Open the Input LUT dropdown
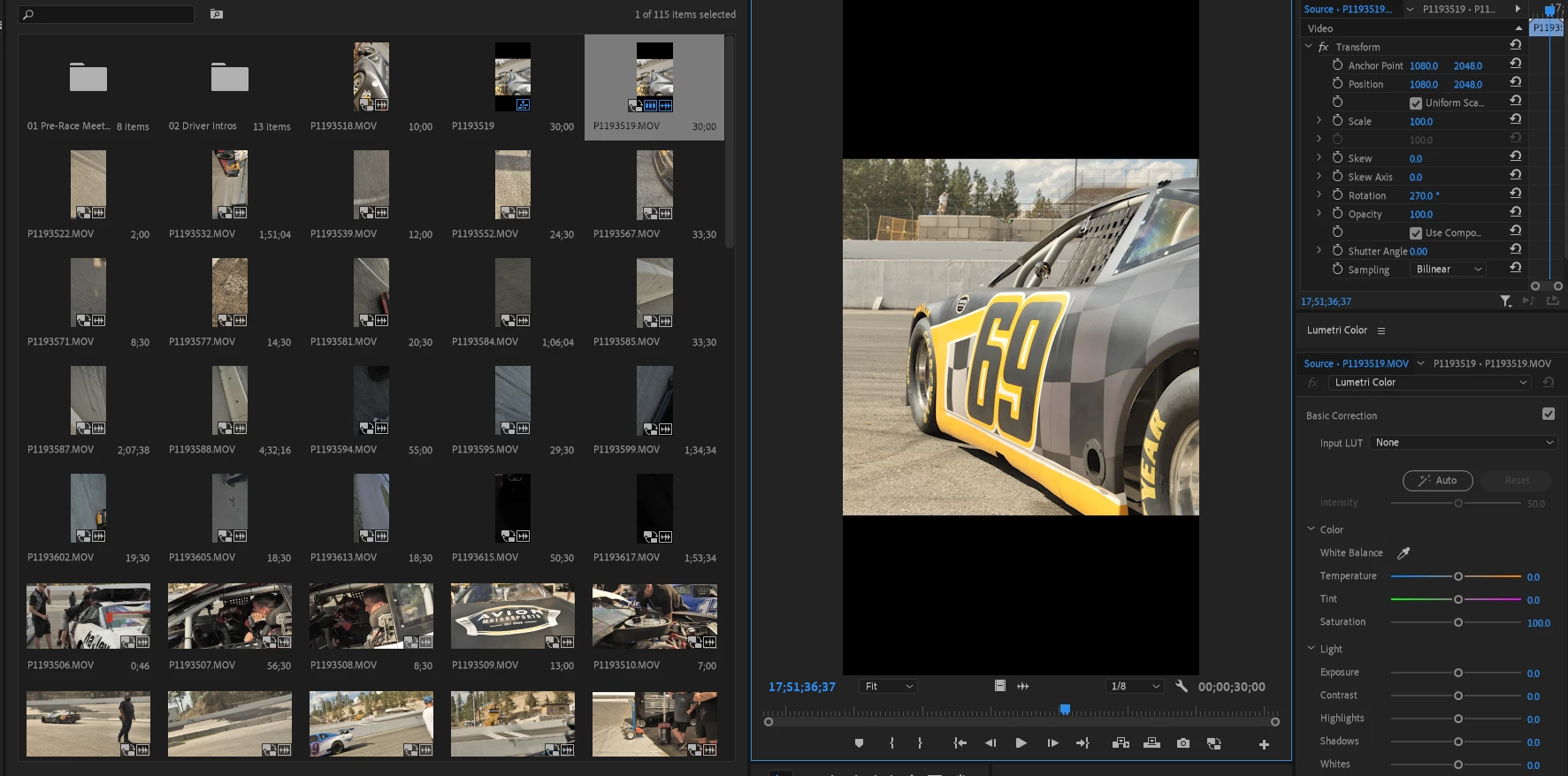The height and width of the screenshot is (776, 1568). tap(1463, 443)
